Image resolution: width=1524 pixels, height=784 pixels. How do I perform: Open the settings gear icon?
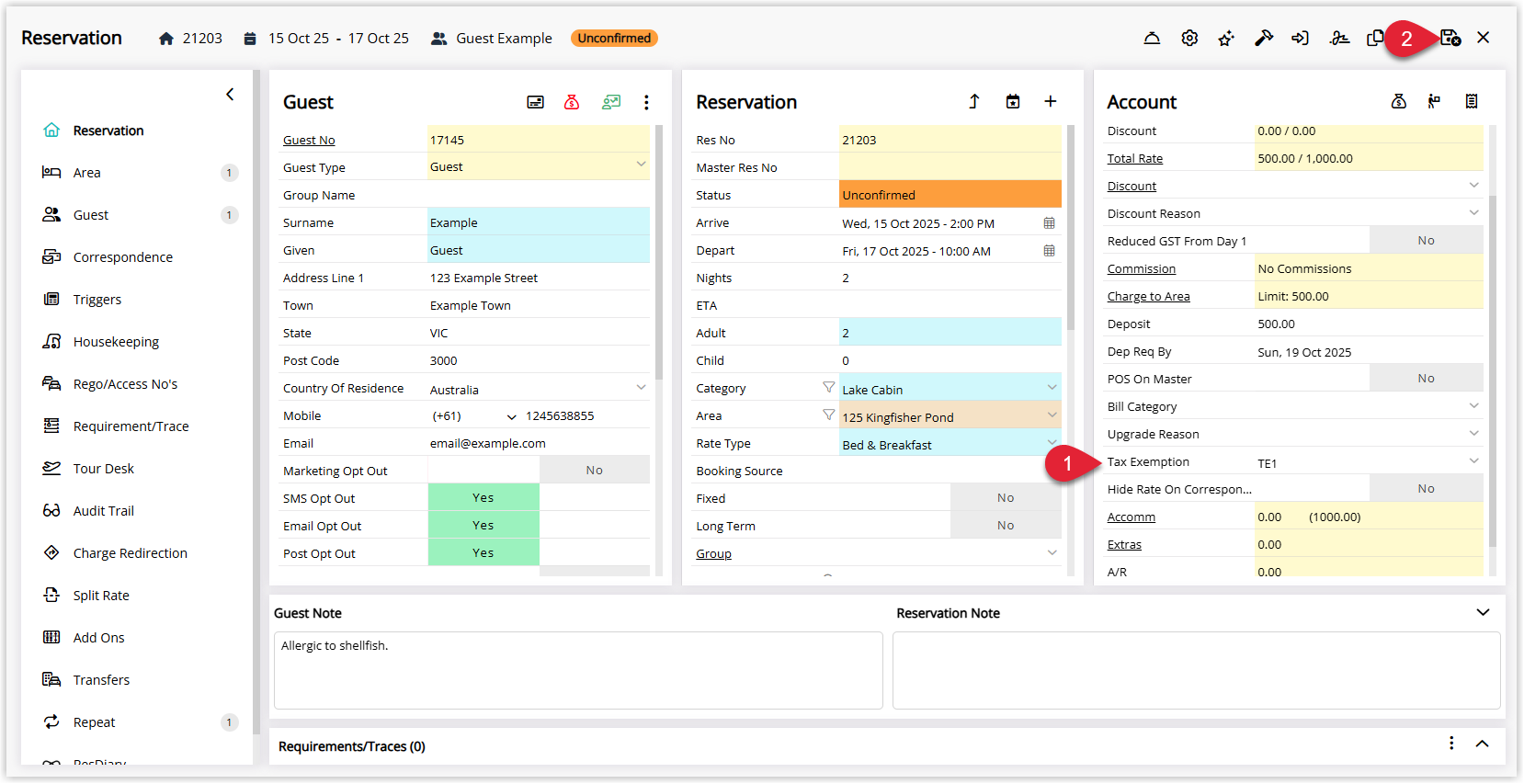point(1189,38)
